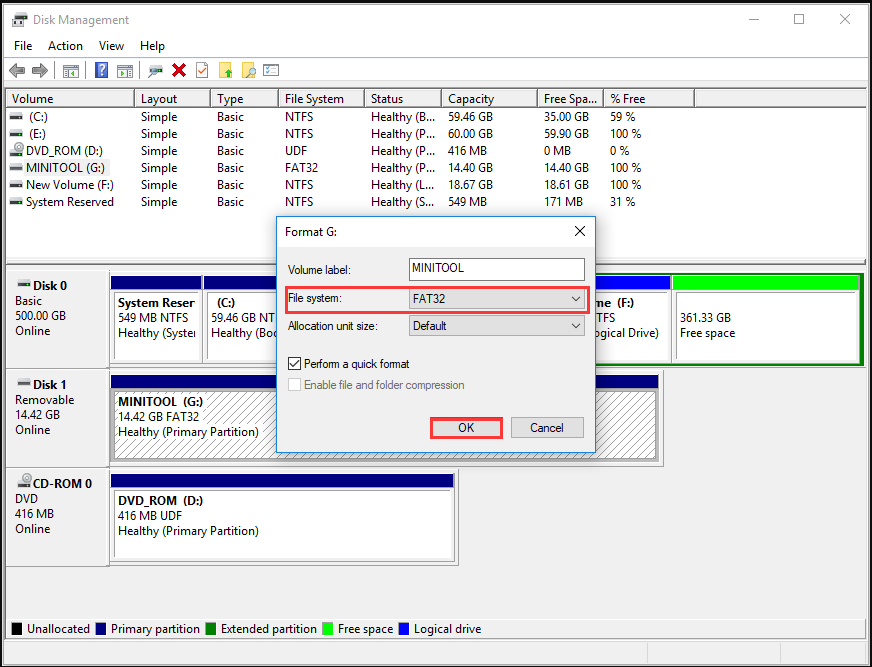The width and height of the screenshot is (872, 667).
Task: Sort by the Layout column header
Action: point(172,98)
